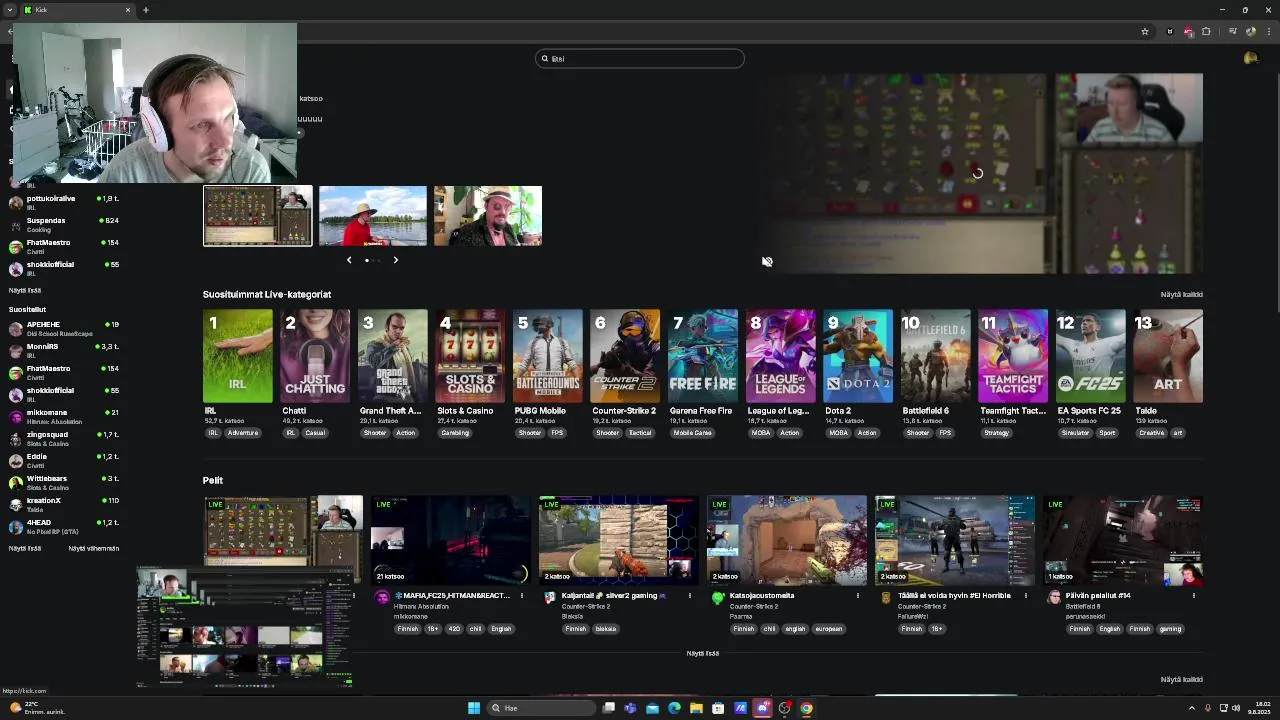Click 'Näytä kaikki' next to live categories
The width and height of the screenshot is (1280, 720).
point(1181,295)
